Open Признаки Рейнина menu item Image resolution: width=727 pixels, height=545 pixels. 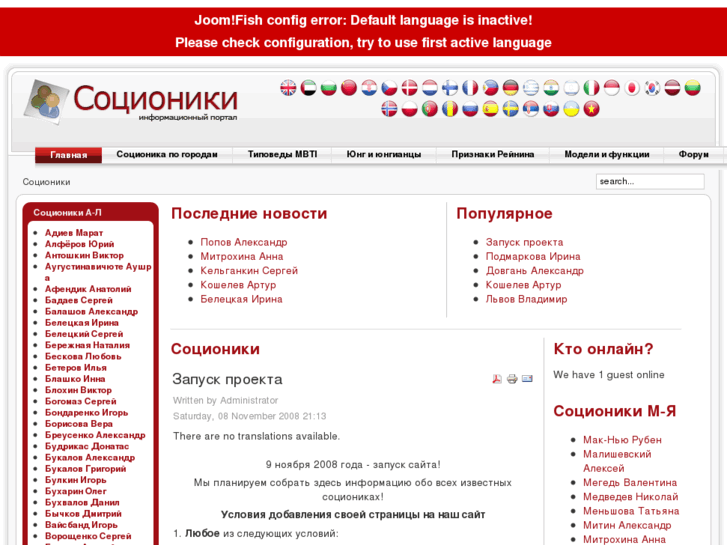point(493,154)
